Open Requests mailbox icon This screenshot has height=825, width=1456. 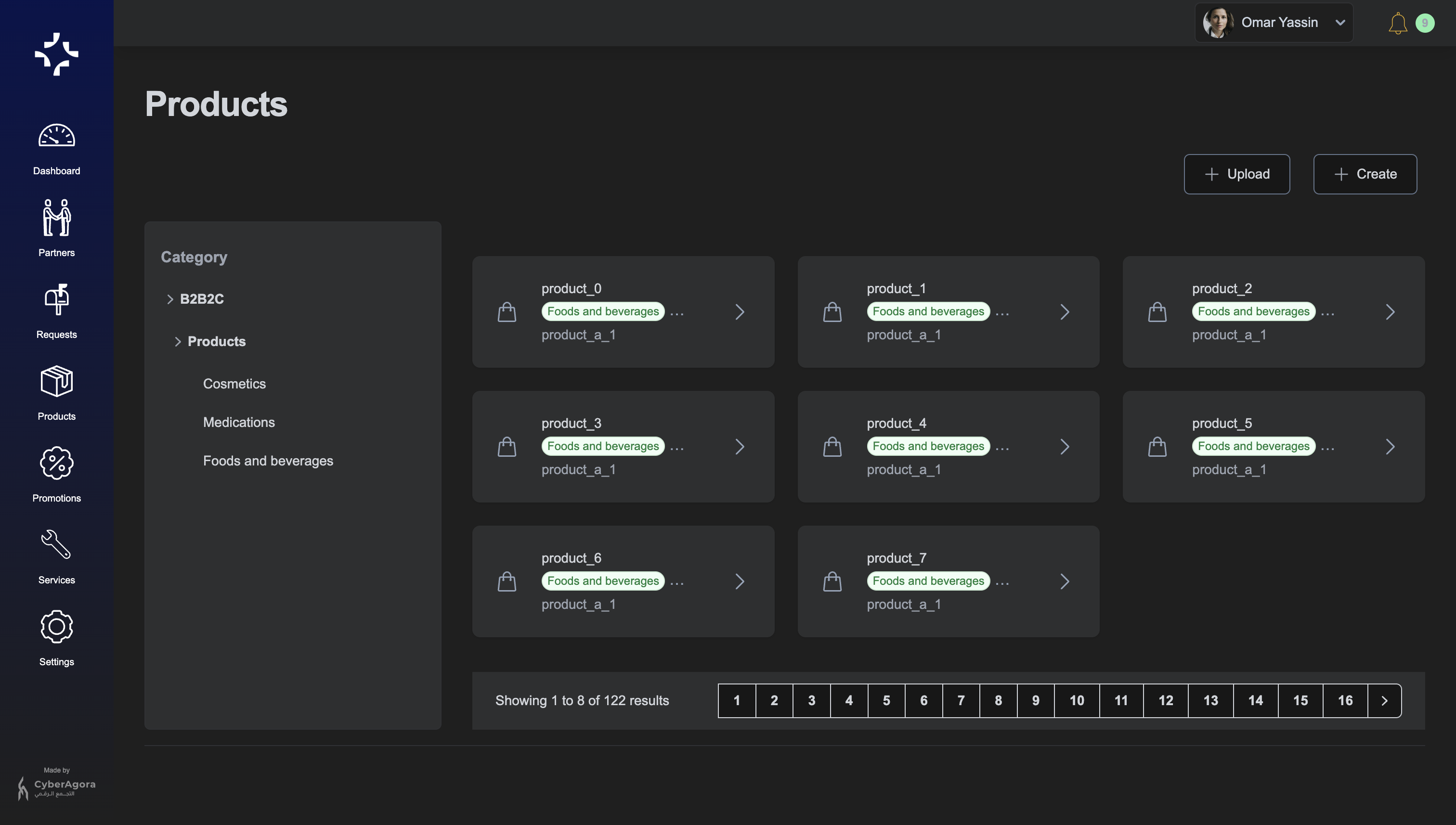coord(56,299)
